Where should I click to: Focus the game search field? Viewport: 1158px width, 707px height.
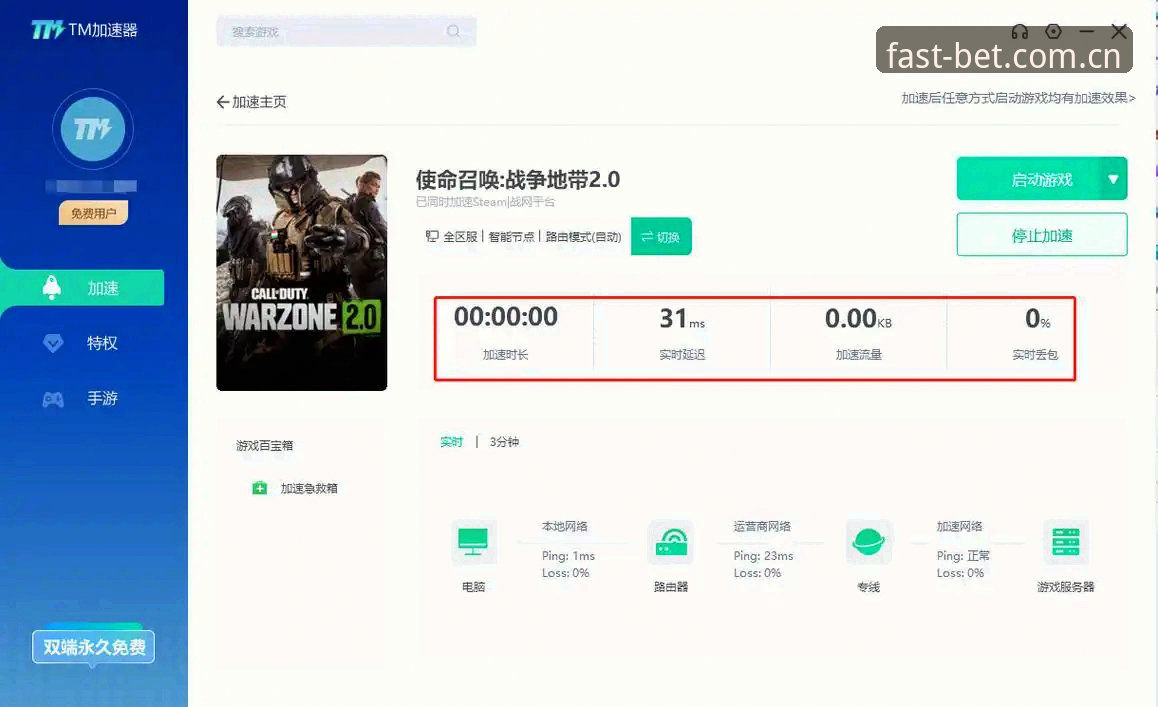[x=346, y=31]
